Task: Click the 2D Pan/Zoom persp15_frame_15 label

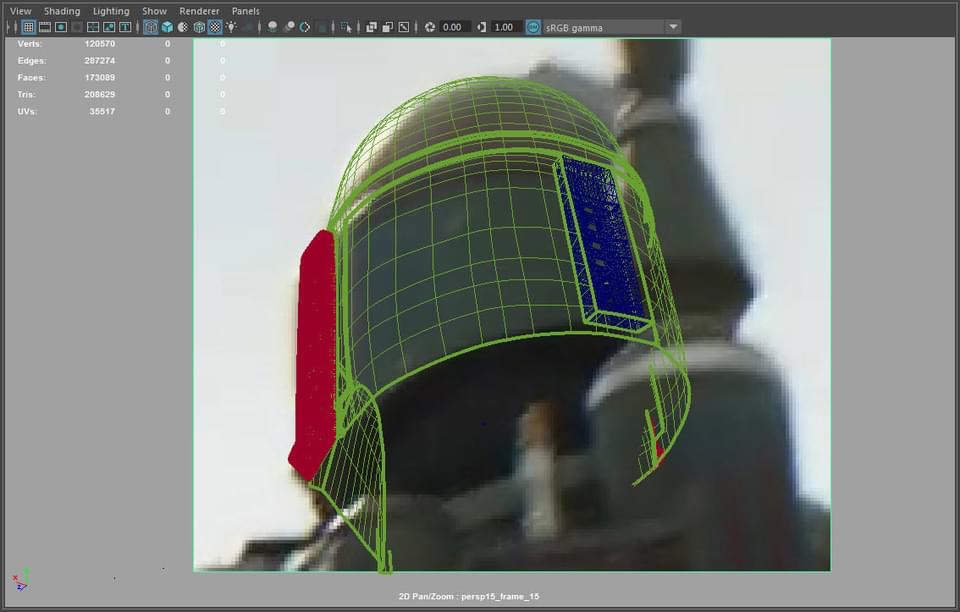Action: [469, 596]
